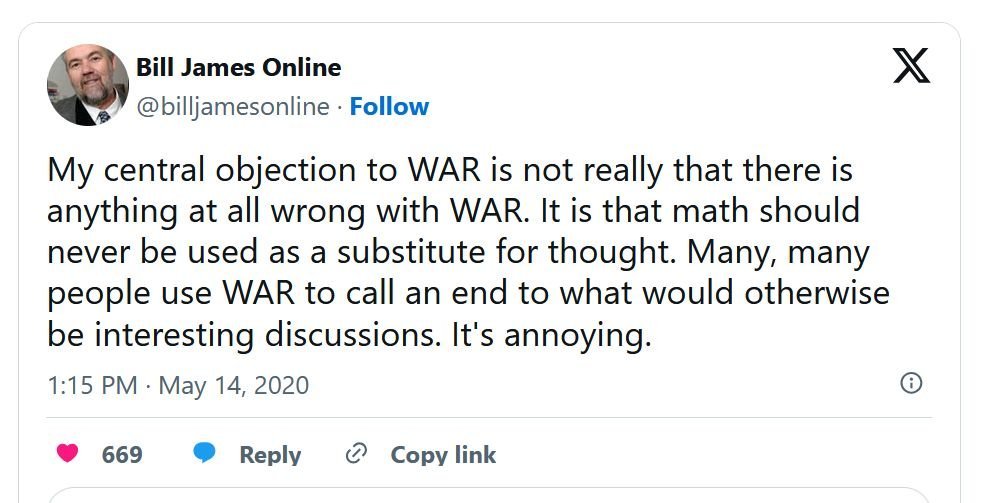Open Bill James Online profile picture
The height and width of the screenshot is (503, 981).
pos(88,85)
